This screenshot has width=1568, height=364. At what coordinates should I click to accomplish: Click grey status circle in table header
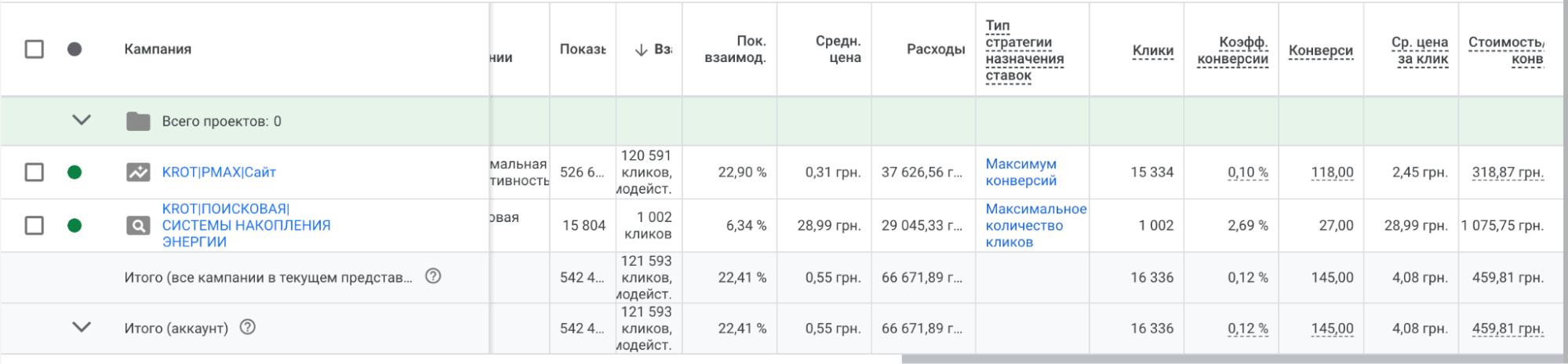(x=75, y=49)
